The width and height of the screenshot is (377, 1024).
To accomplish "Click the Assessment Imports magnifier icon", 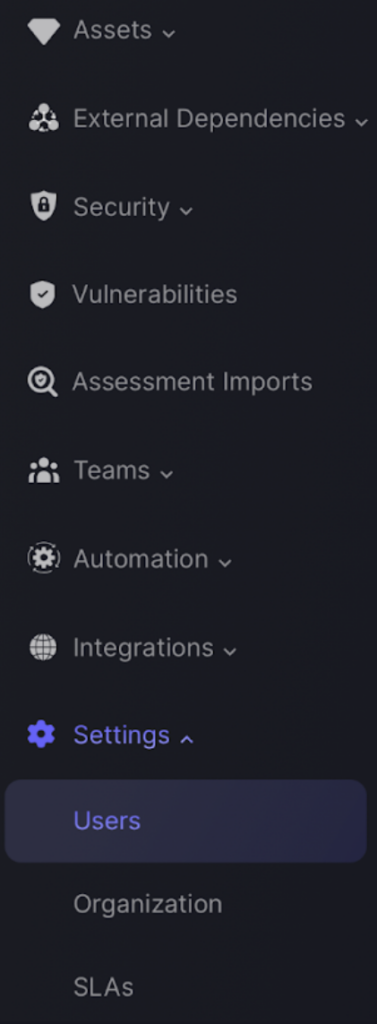I will pos(42,382).
